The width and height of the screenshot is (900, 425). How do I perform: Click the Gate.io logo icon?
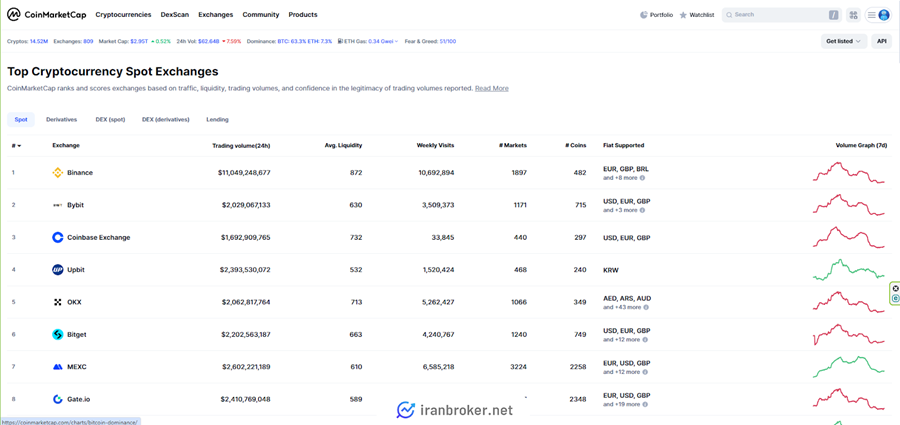(57, 399)
